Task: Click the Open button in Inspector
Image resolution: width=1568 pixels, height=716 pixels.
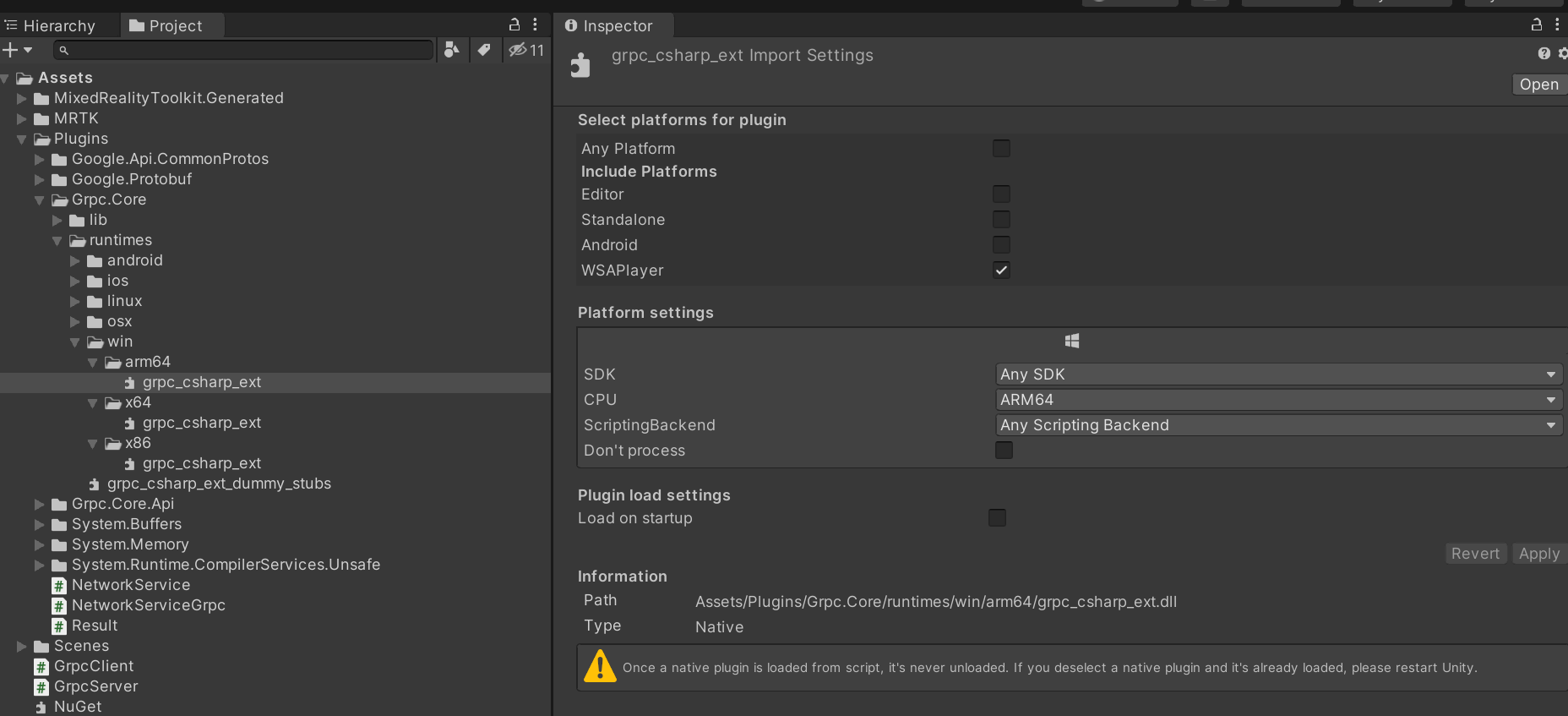Action: pyautogui.click(x=1538, y=85)
